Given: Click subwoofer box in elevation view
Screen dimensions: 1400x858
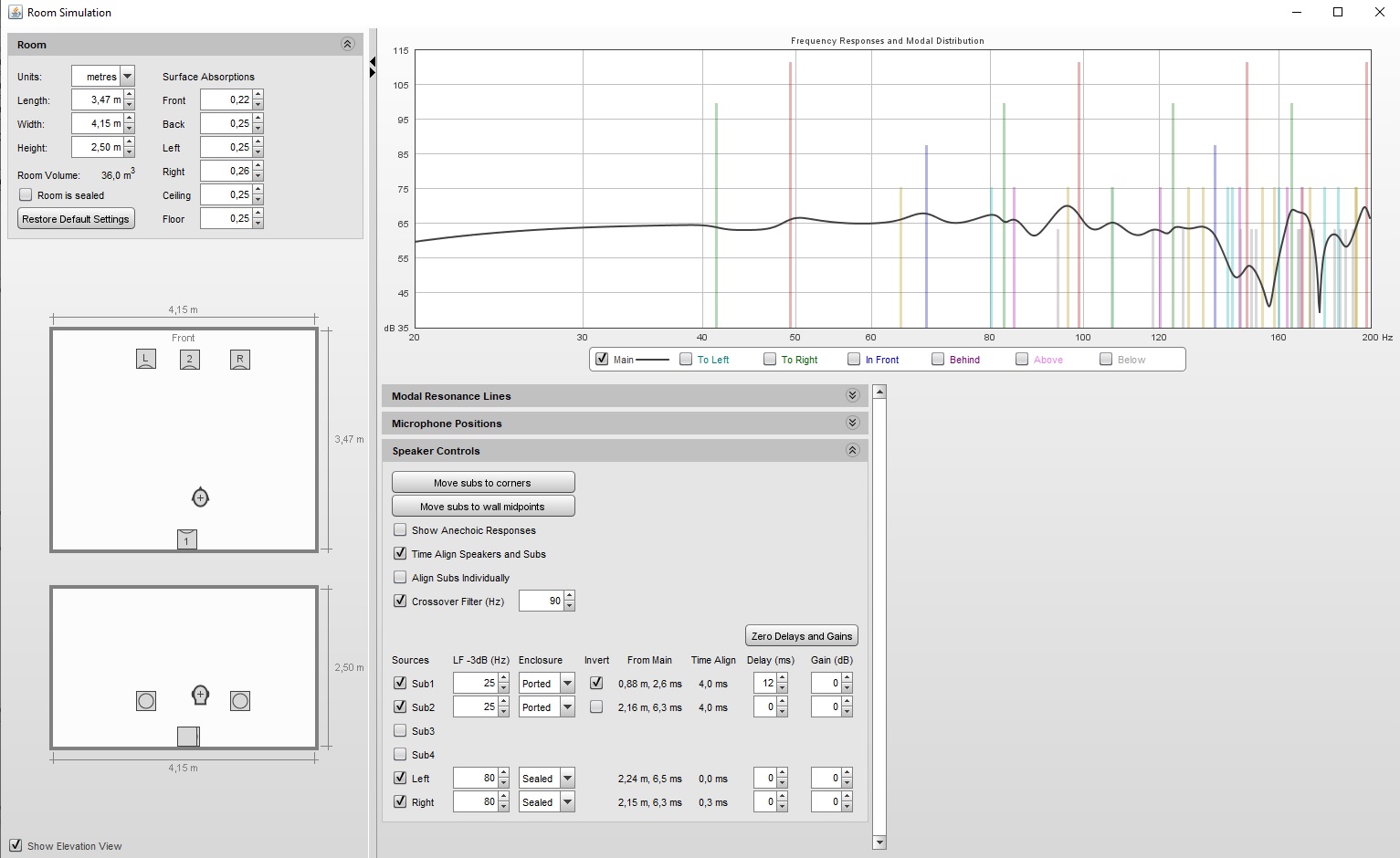Looking at the screenshot, I should [x=188, y=737].
